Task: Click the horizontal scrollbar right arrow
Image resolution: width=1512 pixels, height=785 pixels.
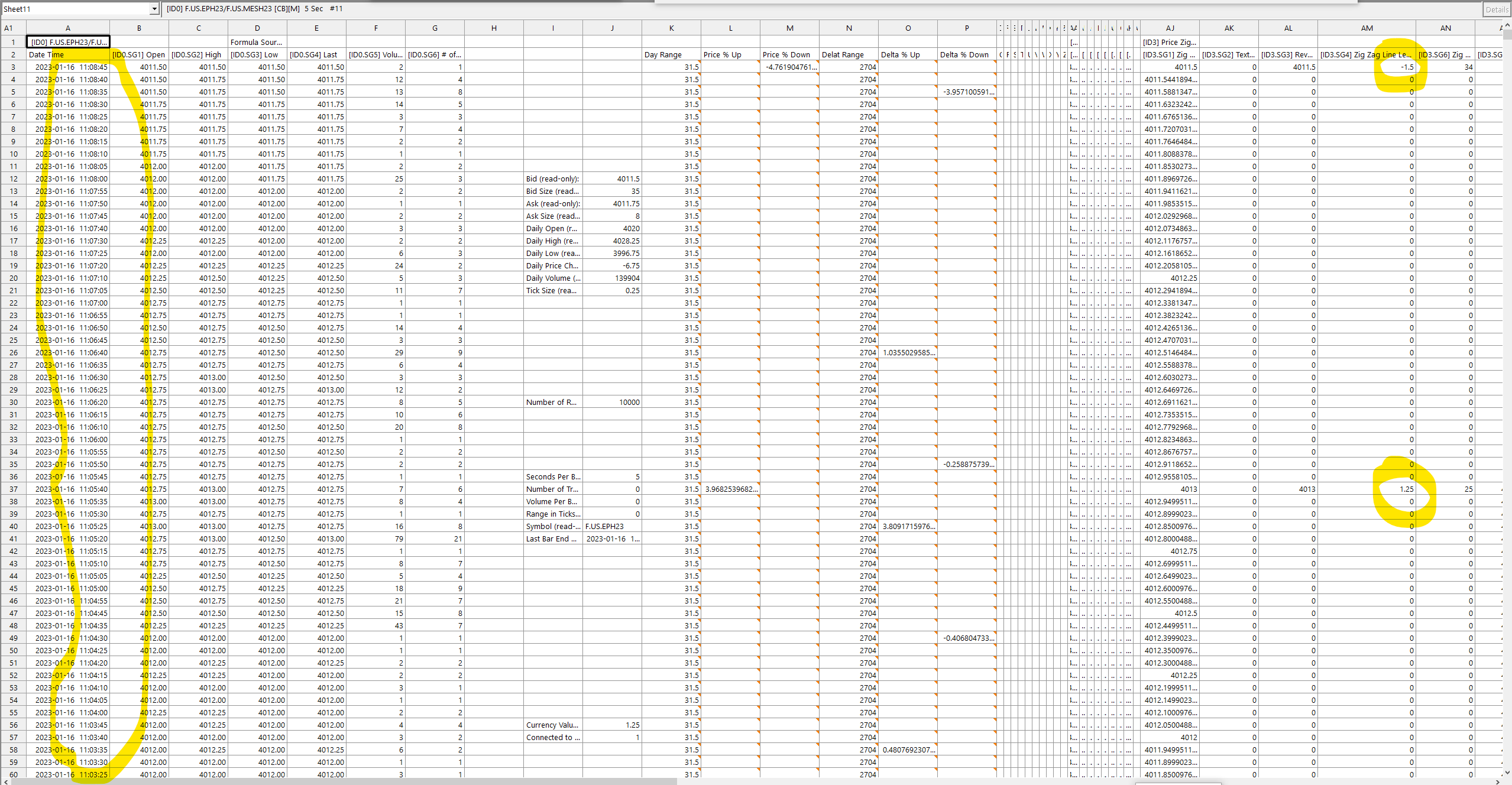Action: (x=1497, y=781)
